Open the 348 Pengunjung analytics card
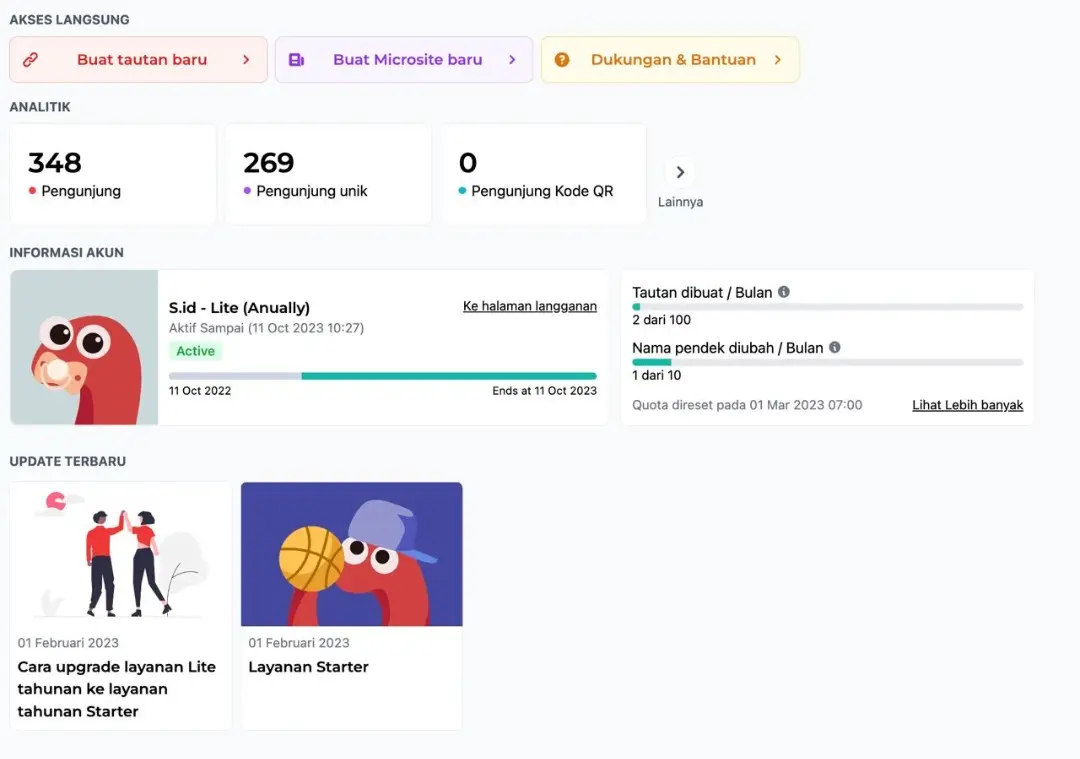The image size is (1080, 759). (x=113, y=174)
